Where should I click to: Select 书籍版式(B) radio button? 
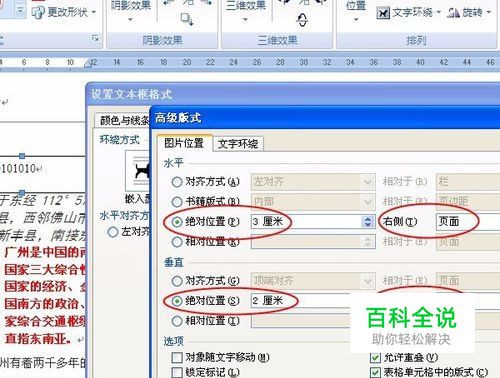177,202
